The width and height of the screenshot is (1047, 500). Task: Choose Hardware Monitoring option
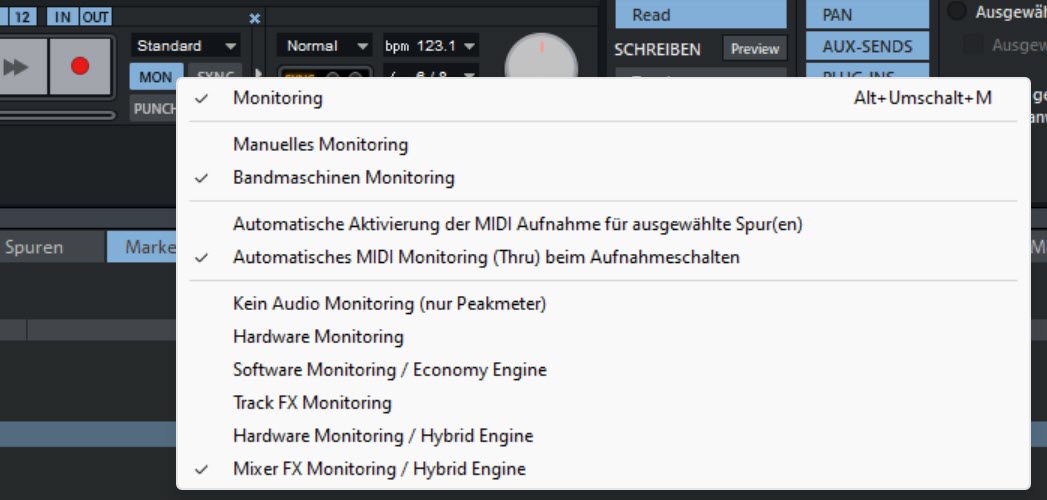point(603,336)
